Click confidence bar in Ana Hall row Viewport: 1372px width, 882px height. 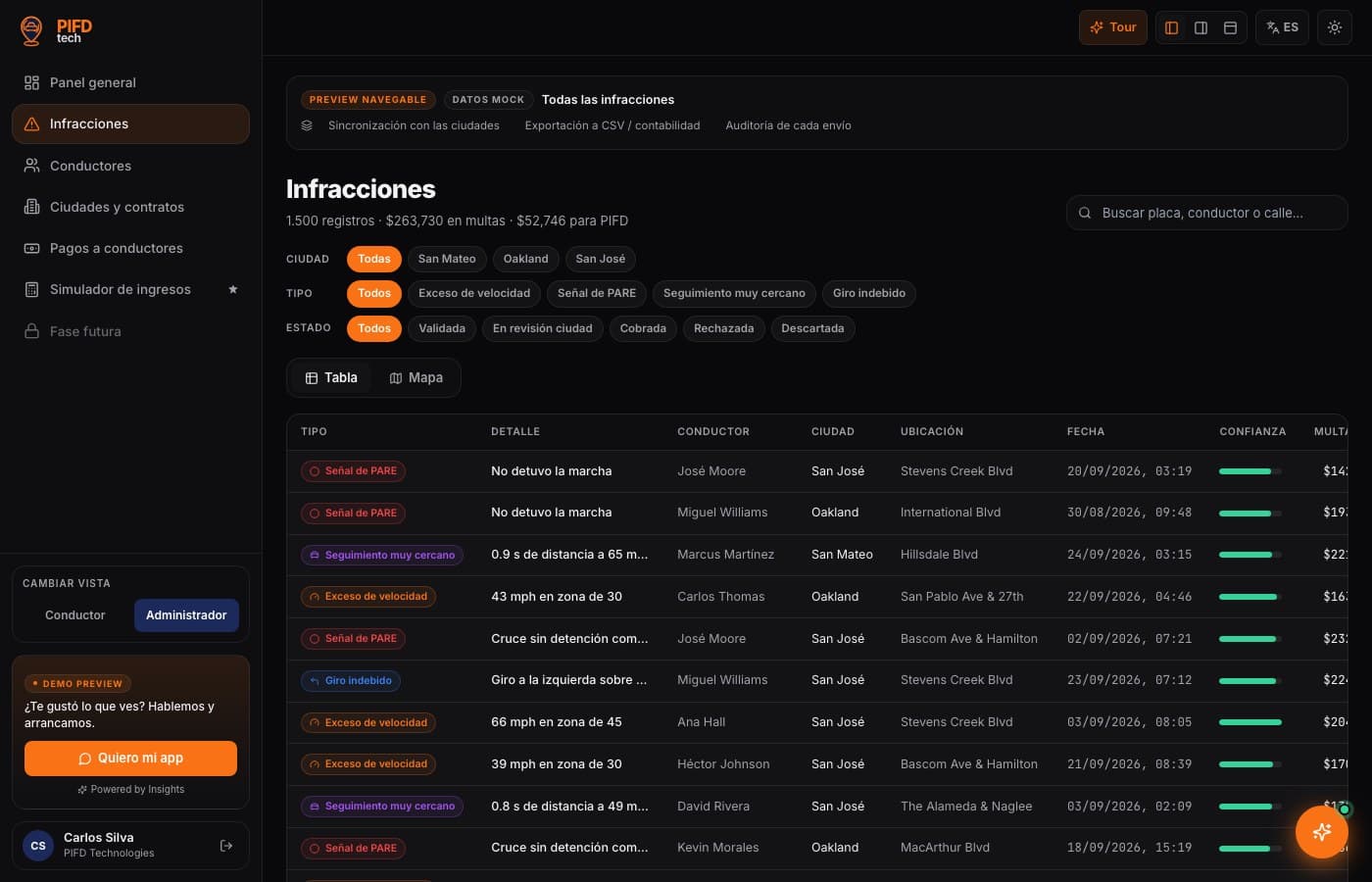pos(1250,722)
